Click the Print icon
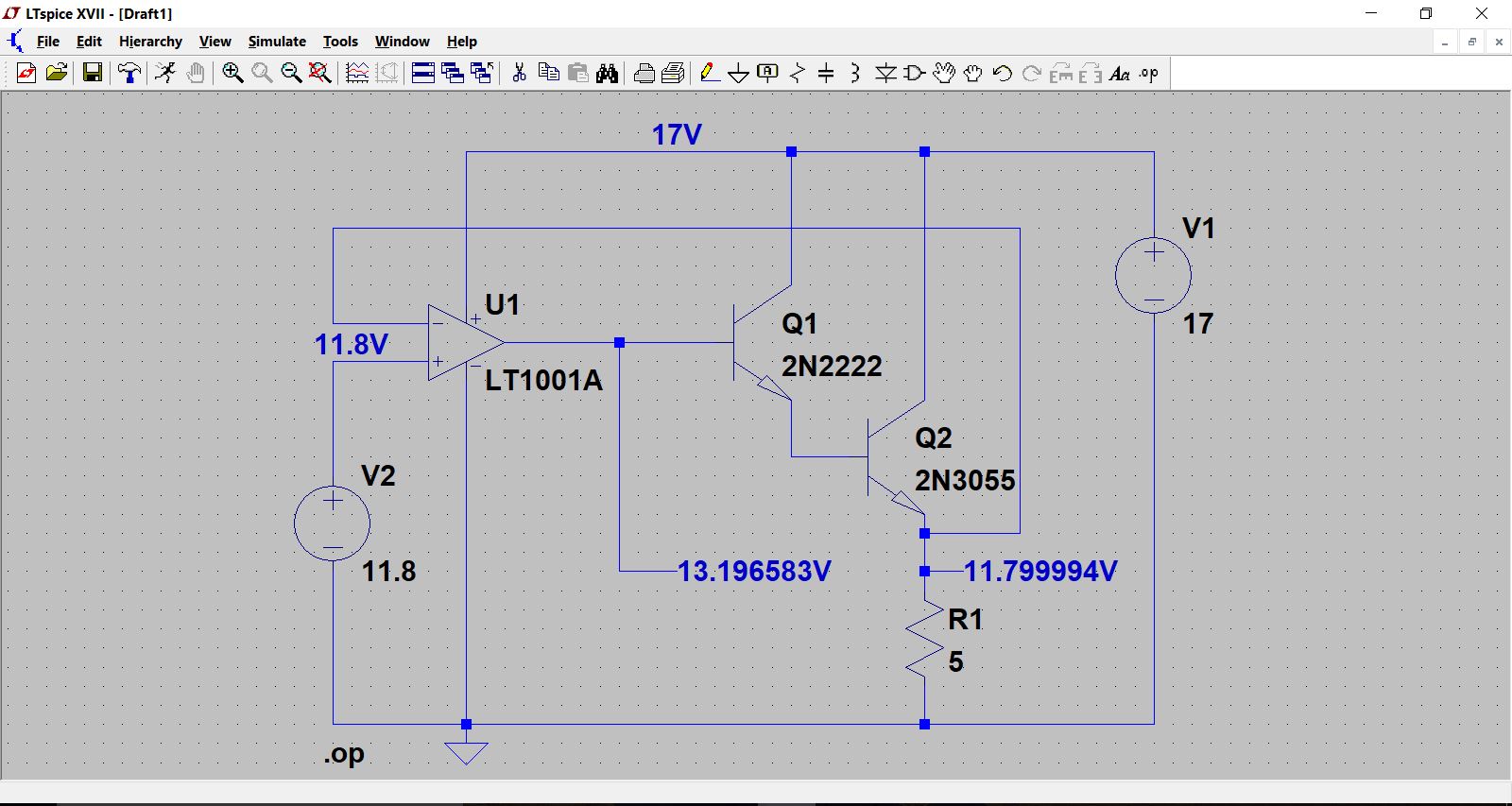The width and height of the screenshot is (1512, 806). coord(644,73)
